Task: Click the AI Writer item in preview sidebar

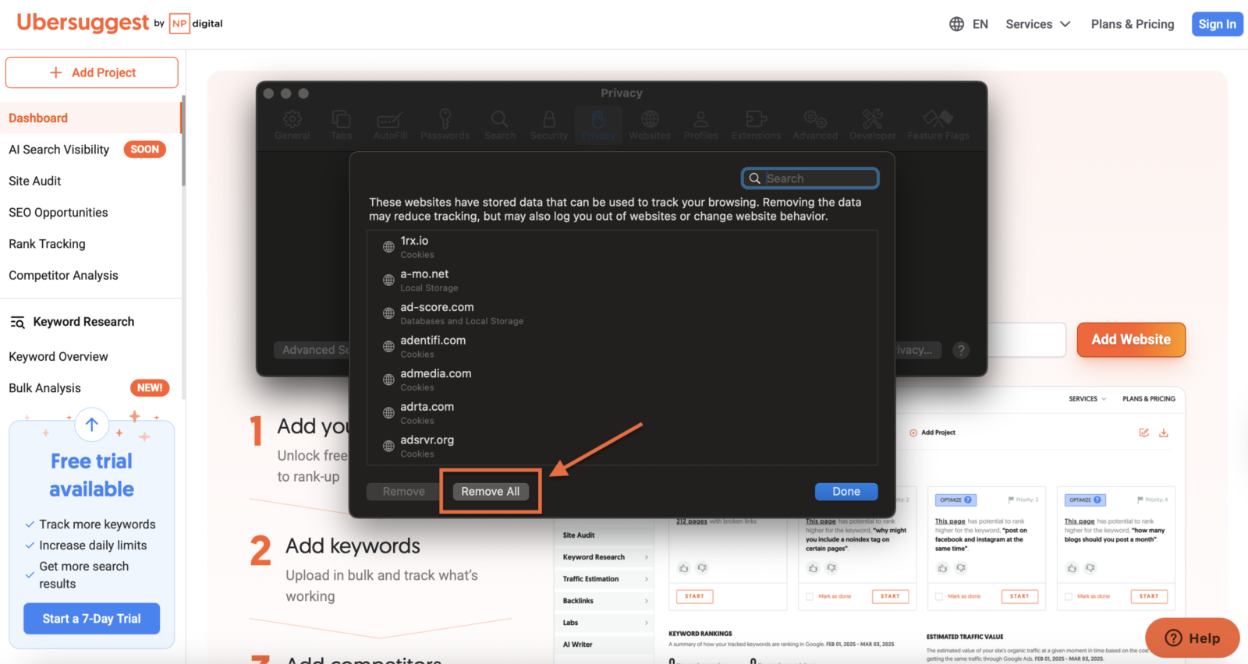Action: coord(579,645)
